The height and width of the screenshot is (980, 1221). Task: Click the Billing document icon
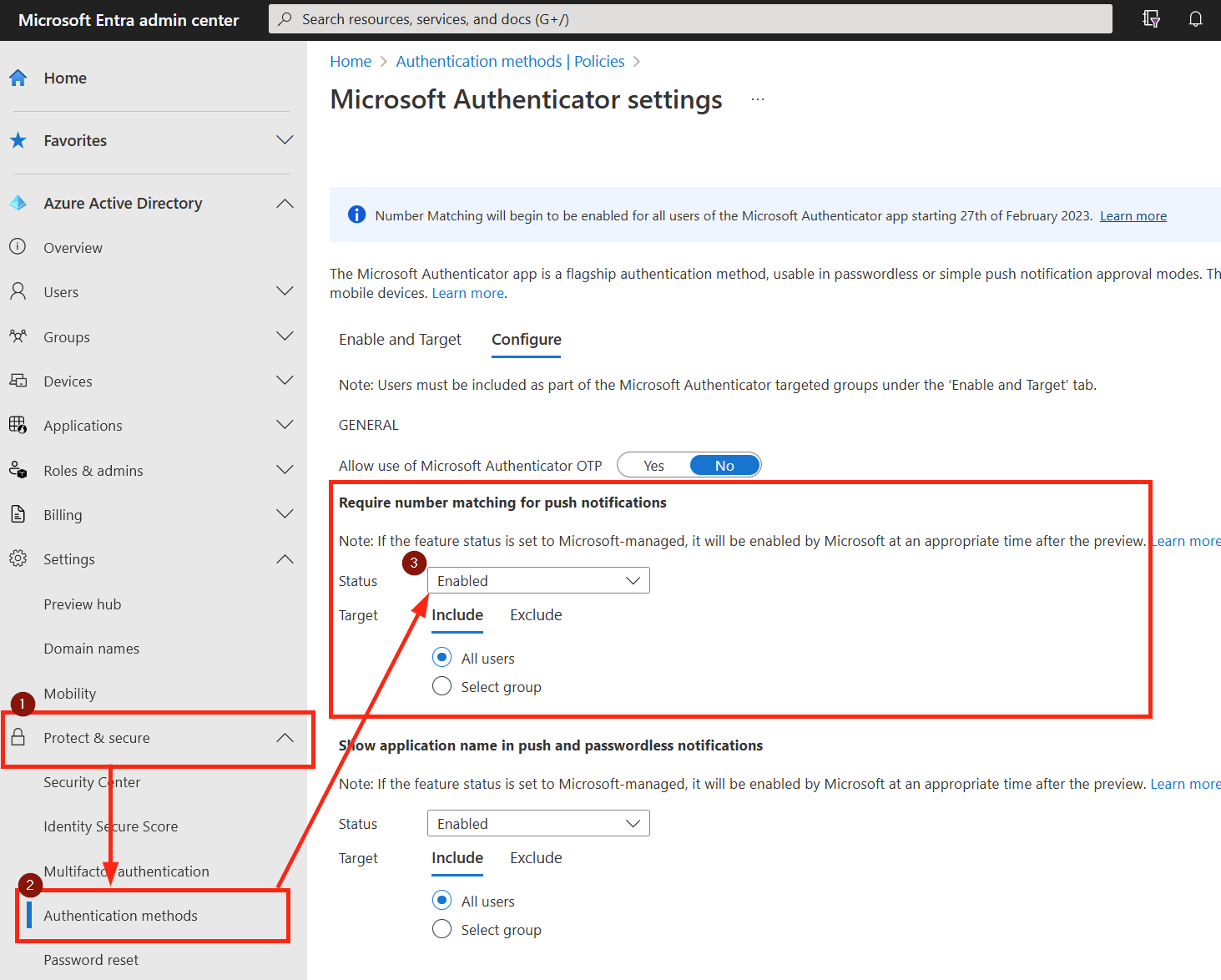pyautogui.click(x=18, y=514)
